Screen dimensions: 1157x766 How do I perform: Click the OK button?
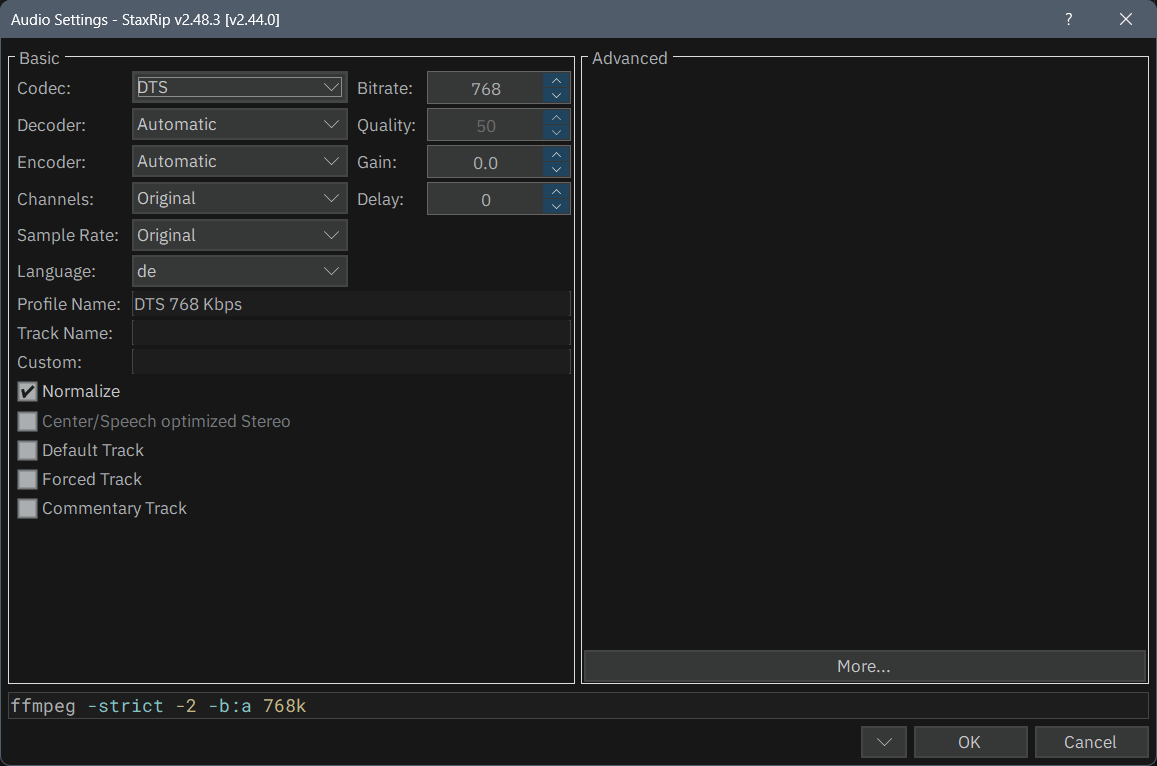coord(970,742)
